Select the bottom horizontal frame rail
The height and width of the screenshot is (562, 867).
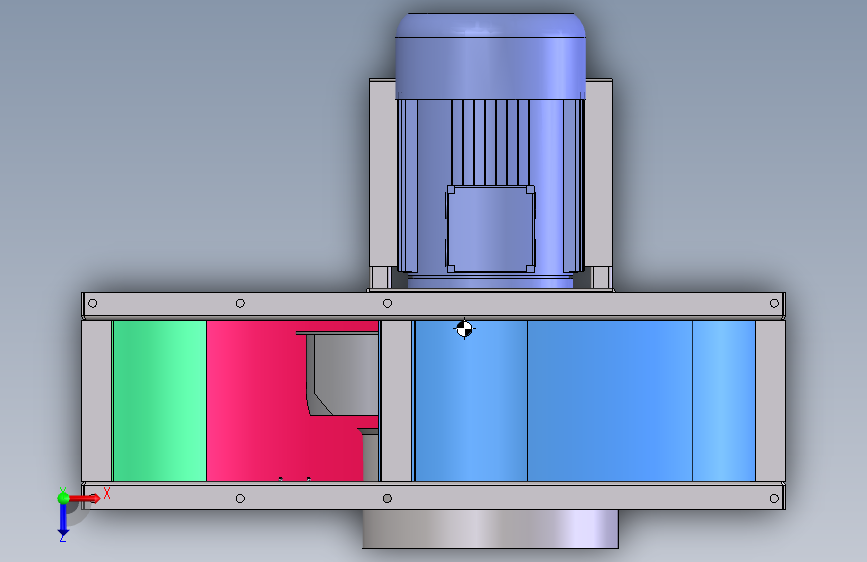(434, 496)
